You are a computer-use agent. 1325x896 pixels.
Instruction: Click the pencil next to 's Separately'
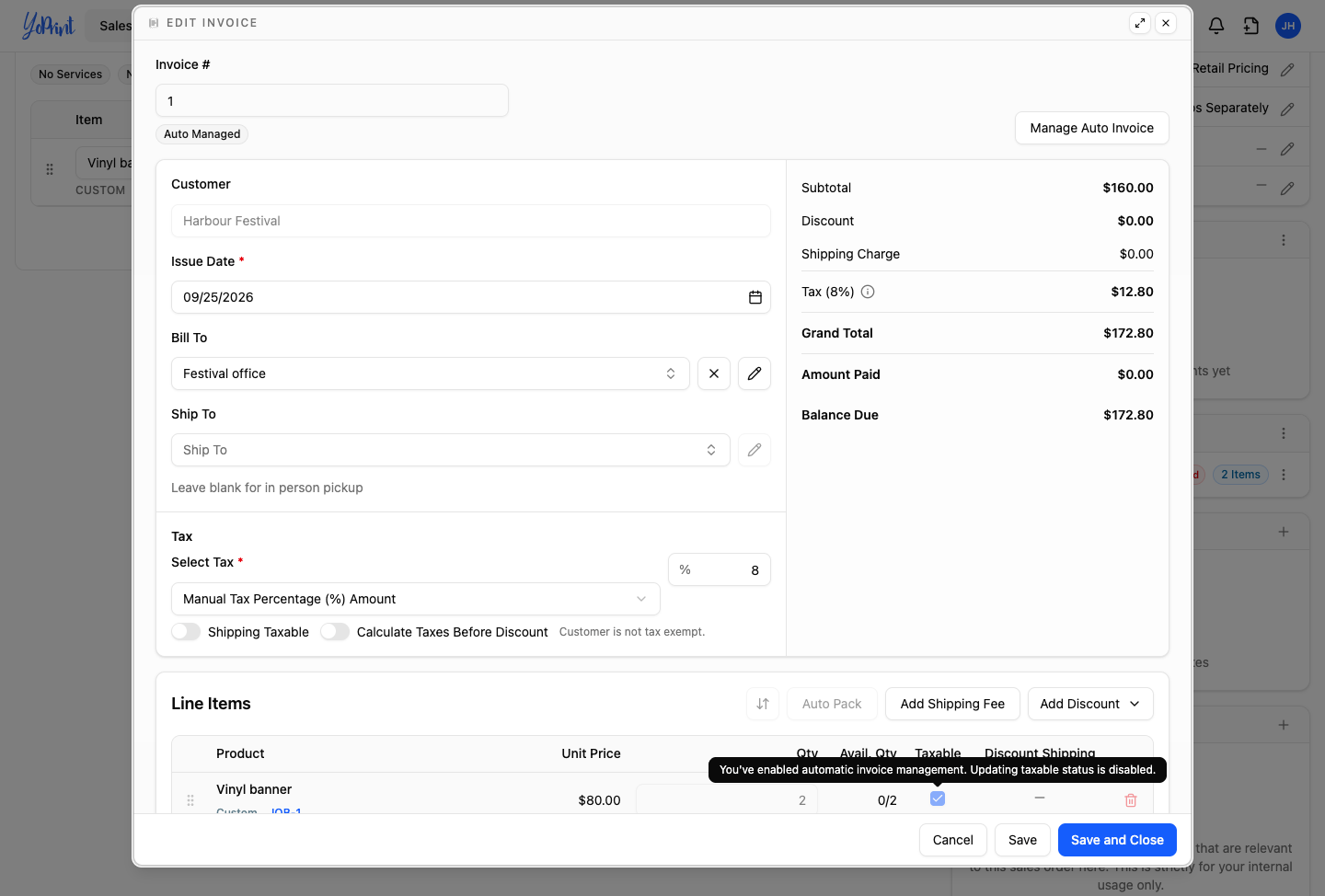pyautogui.click(x=1287, y=109)
